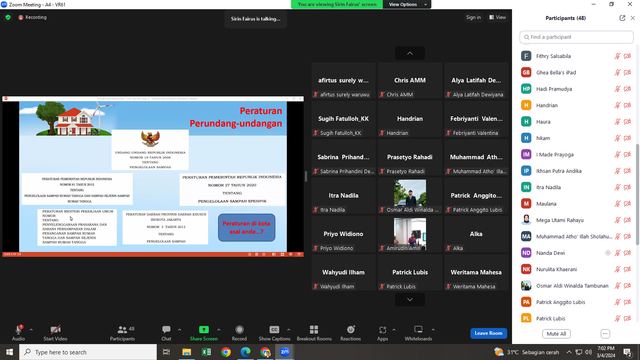Open more participant options ellipsis button
Screen dimensions: 640x360
[605, 334]
